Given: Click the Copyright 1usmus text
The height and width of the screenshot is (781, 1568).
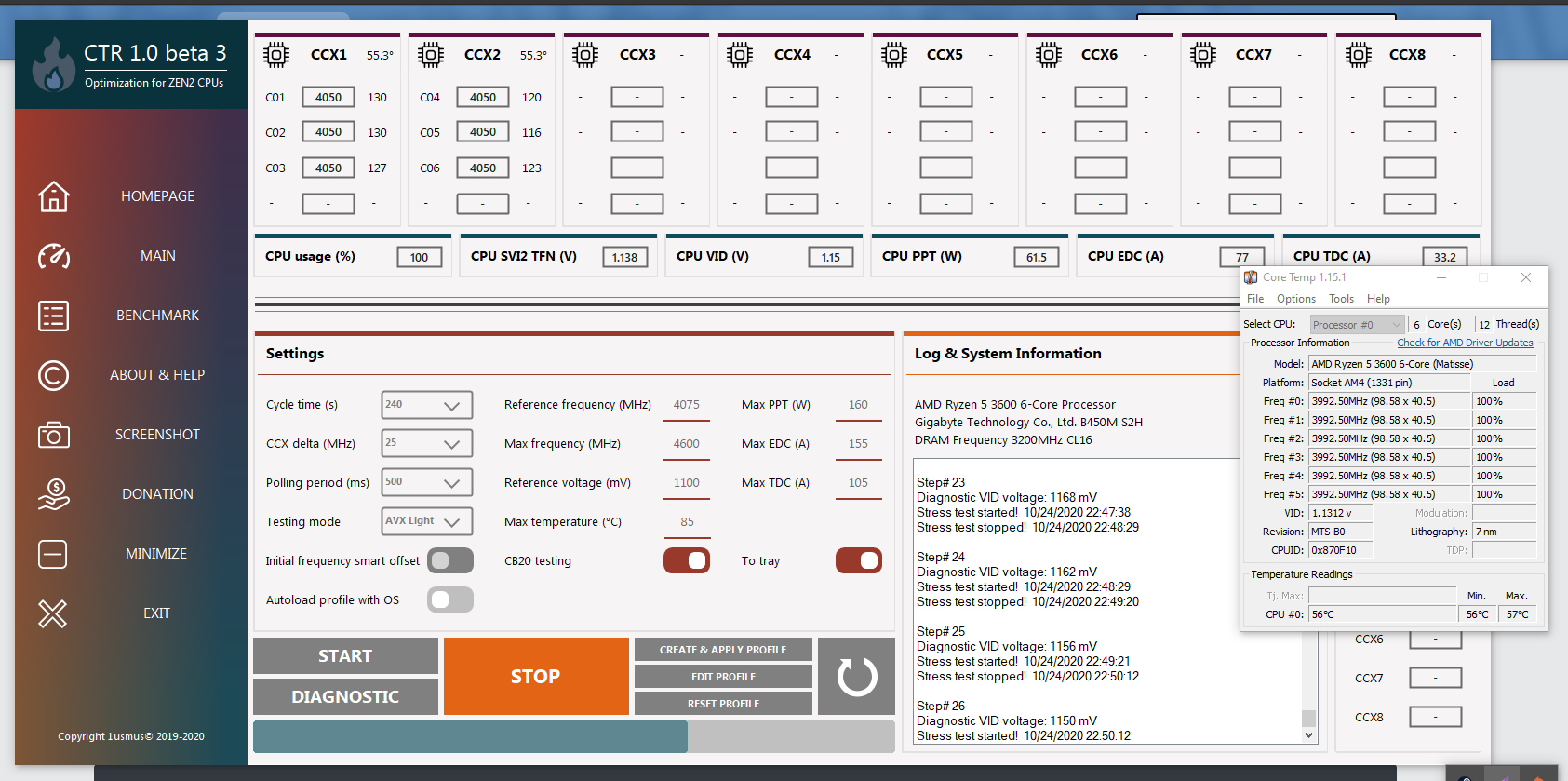Looking at the screenshot, I should (131, 736).
